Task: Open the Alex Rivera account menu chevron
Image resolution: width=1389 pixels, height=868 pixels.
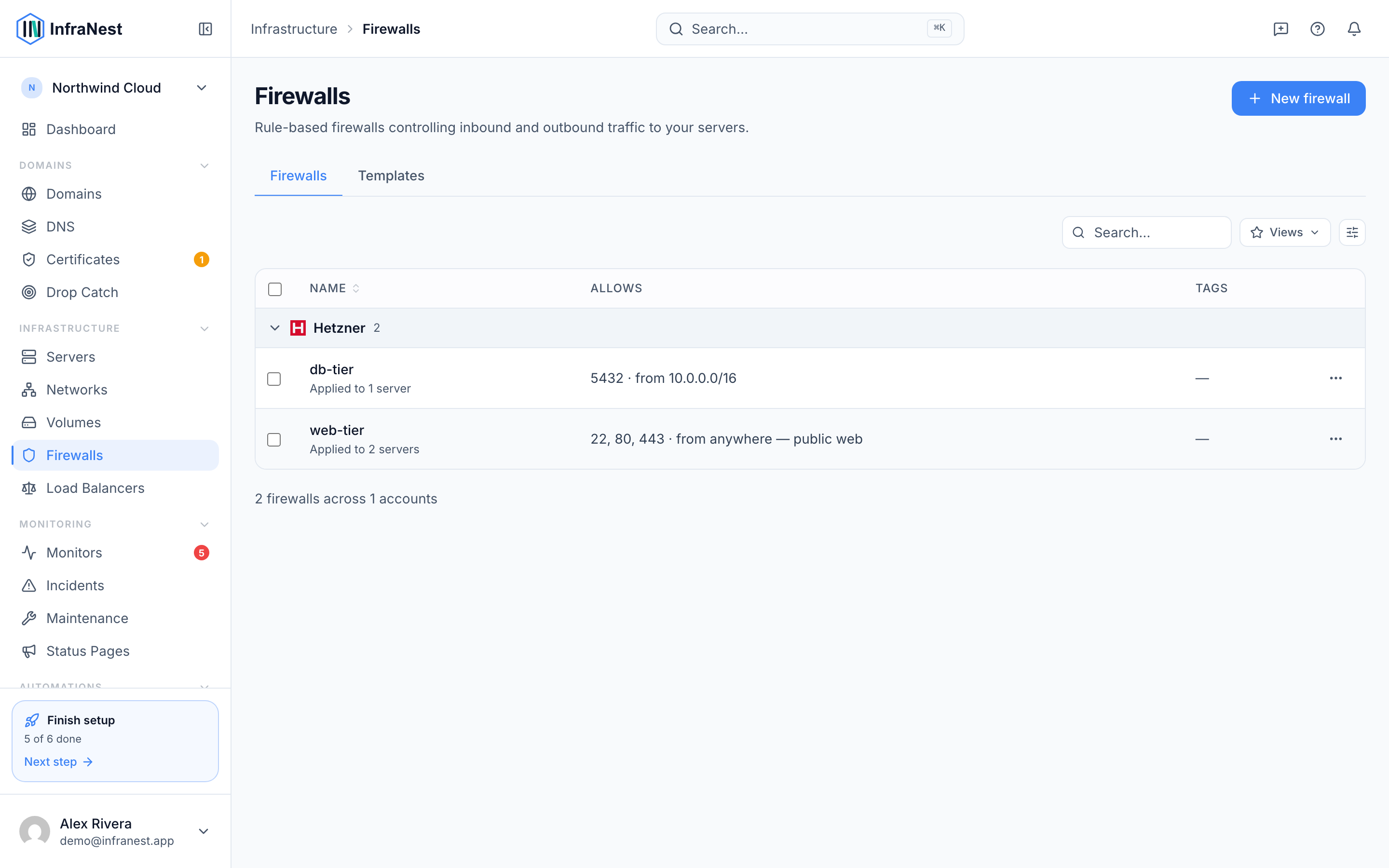Action: point(203,831)
